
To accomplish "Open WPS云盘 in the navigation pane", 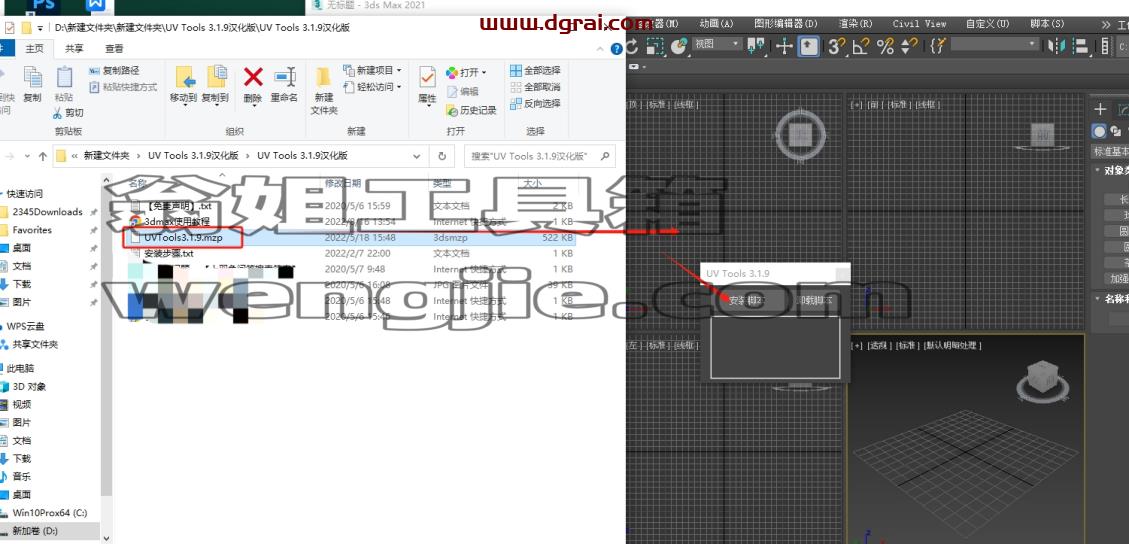I will [25, 326].
